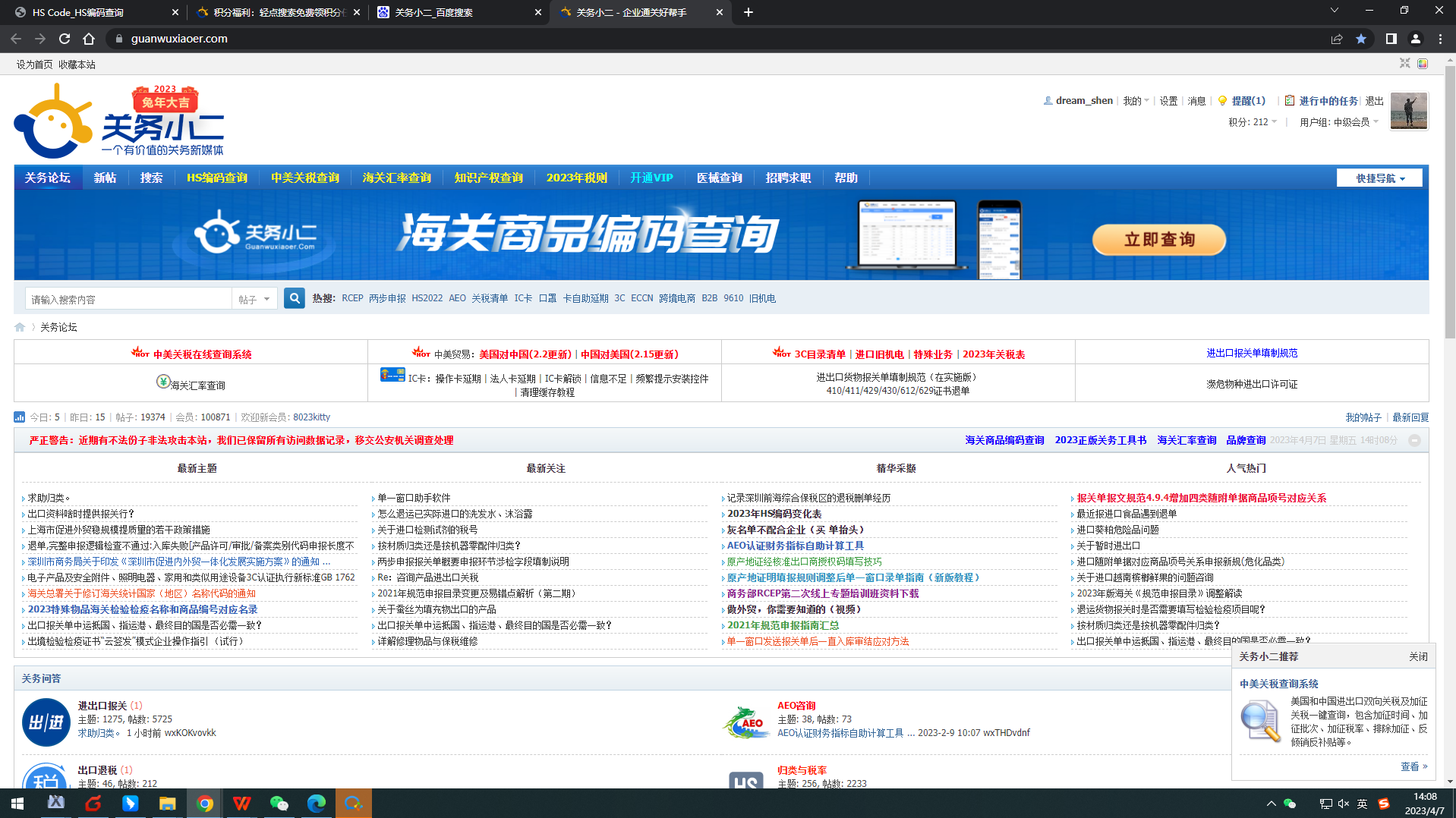Click the 退出 logout link
The height and width of the screenshot is (818, 1456).
(x=1374, y=101)
